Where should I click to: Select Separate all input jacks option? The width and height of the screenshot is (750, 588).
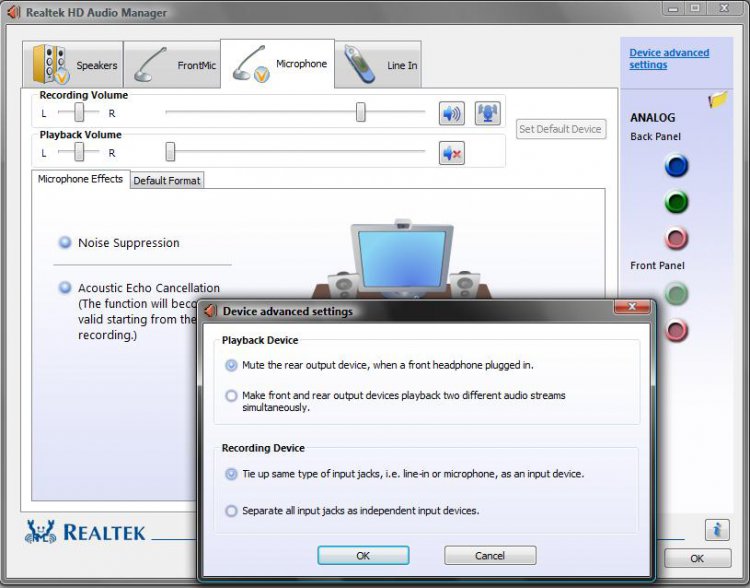231,511
